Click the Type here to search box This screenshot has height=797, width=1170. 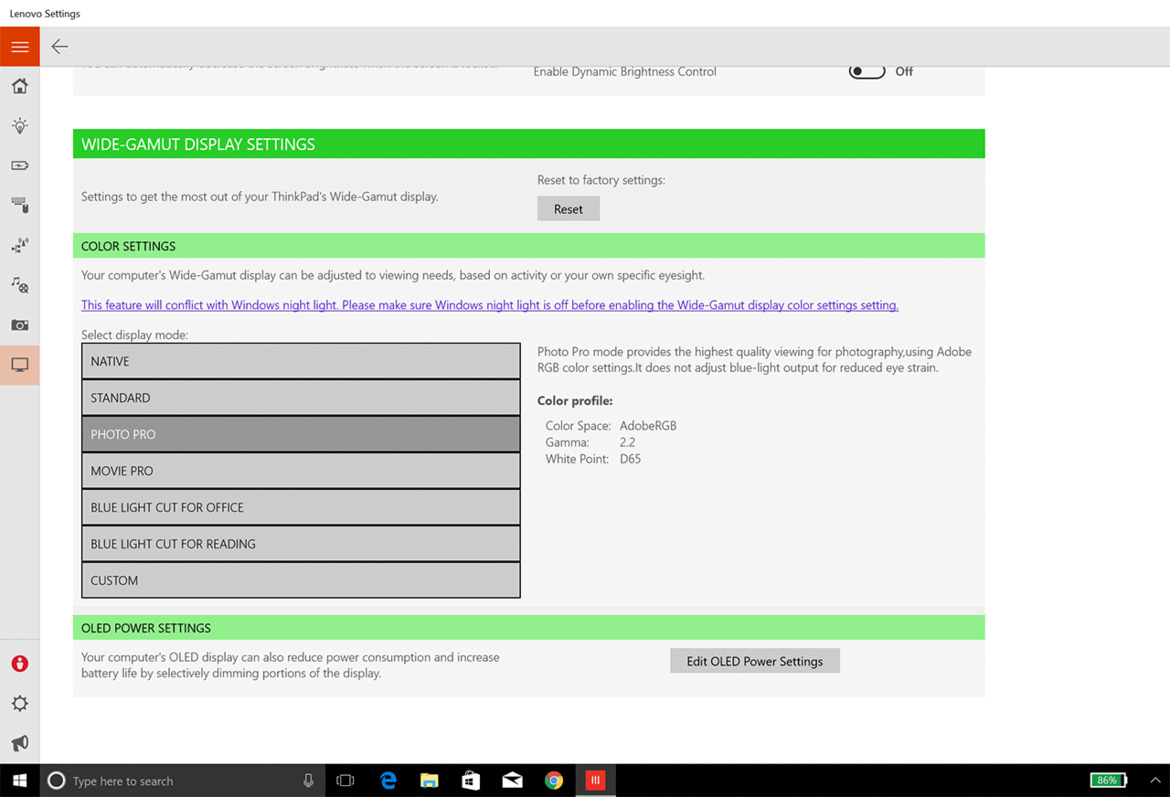coord(182,781)
